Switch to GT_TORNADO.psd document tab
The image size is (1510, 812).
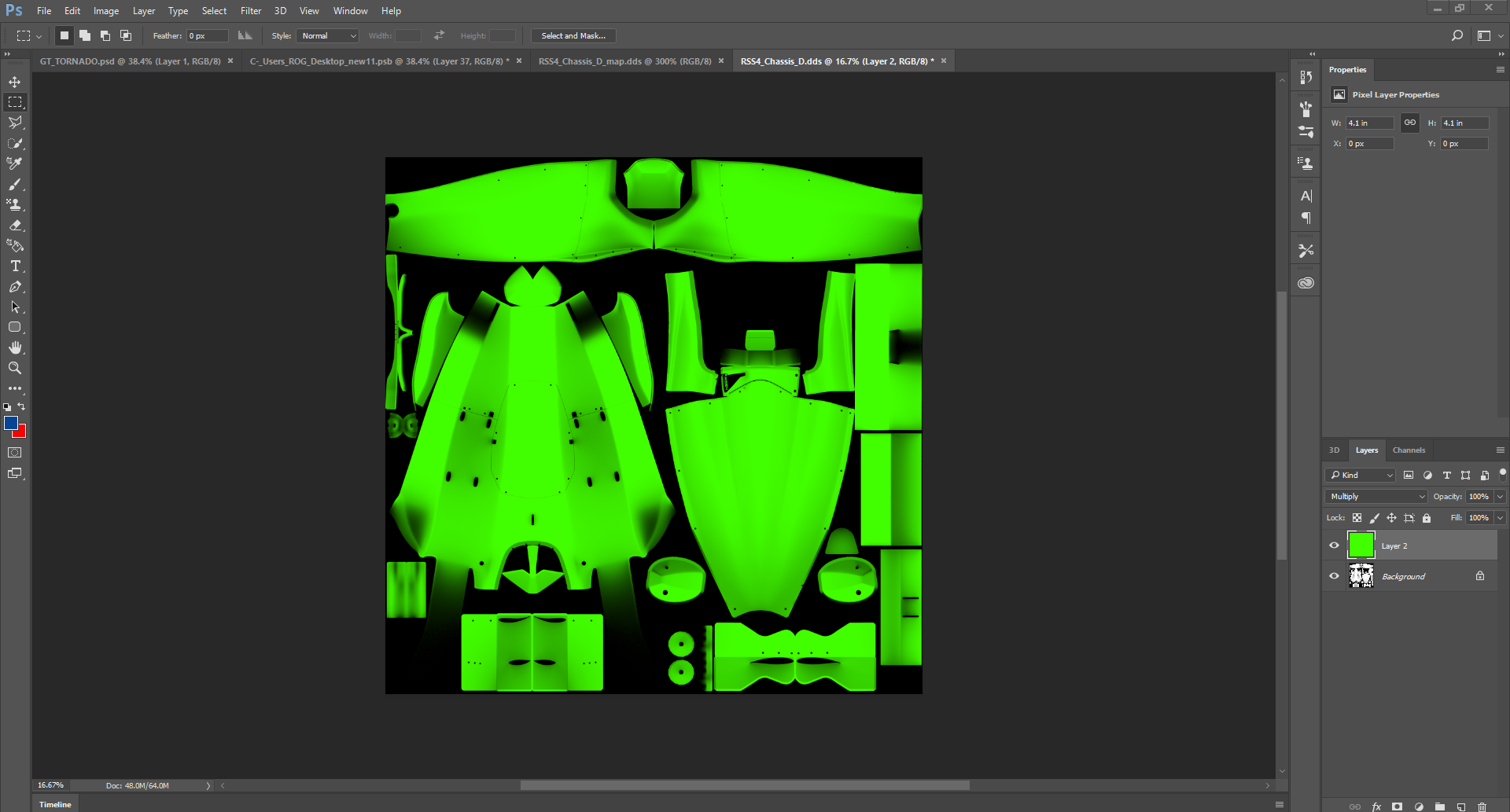(131, 61)
